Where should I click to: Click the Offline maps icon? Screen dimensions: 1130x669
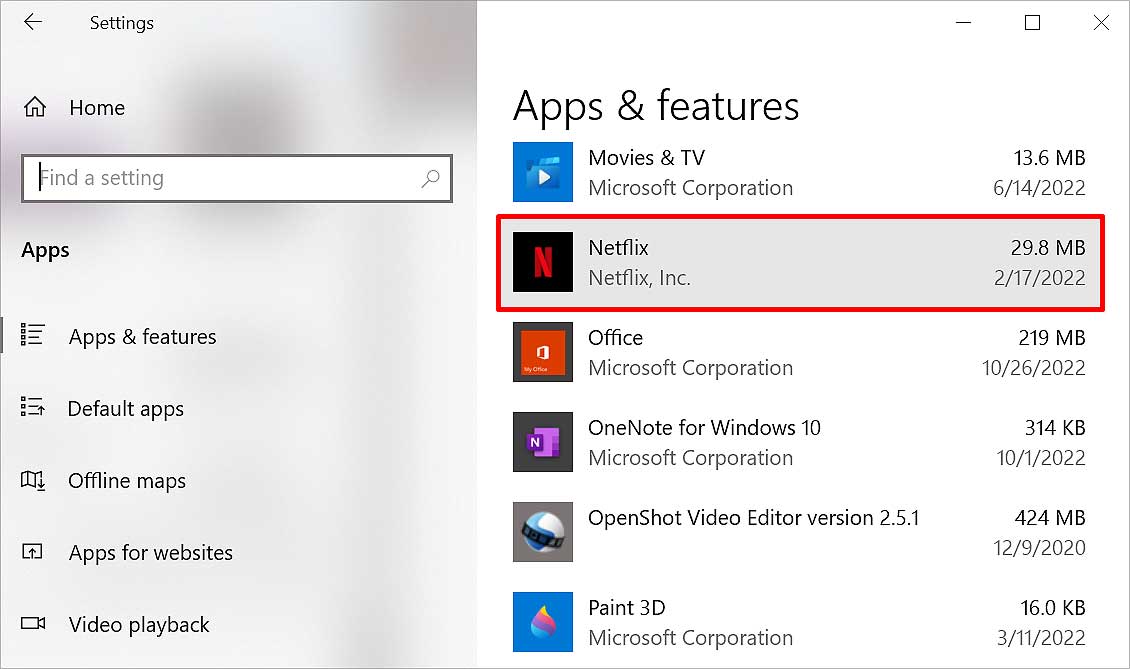click(x=33, y=480)
